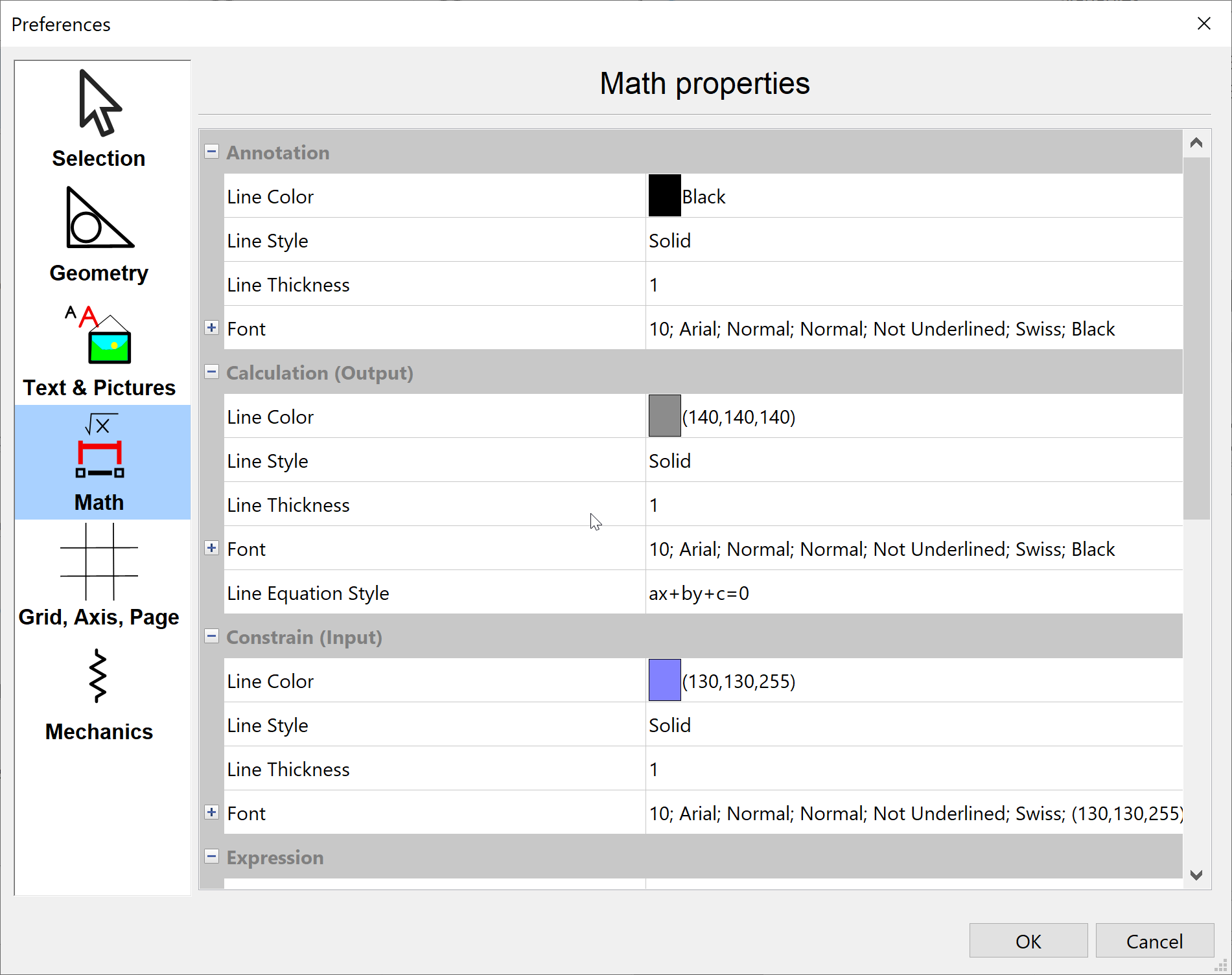The width and height of the screenshot is (1232, 975).
Task: Expand the Constrain (Input) Font properties
Action: tap(211, 812)
